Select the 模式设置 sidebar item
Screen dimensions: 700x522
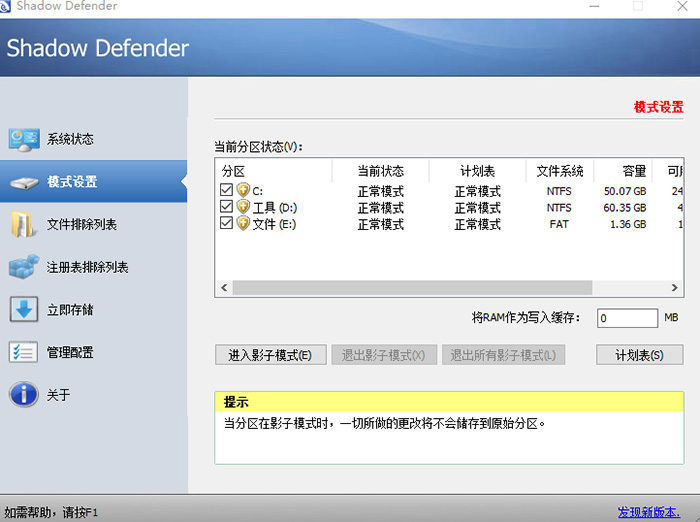pyautogui.click(x=93, y=182)
